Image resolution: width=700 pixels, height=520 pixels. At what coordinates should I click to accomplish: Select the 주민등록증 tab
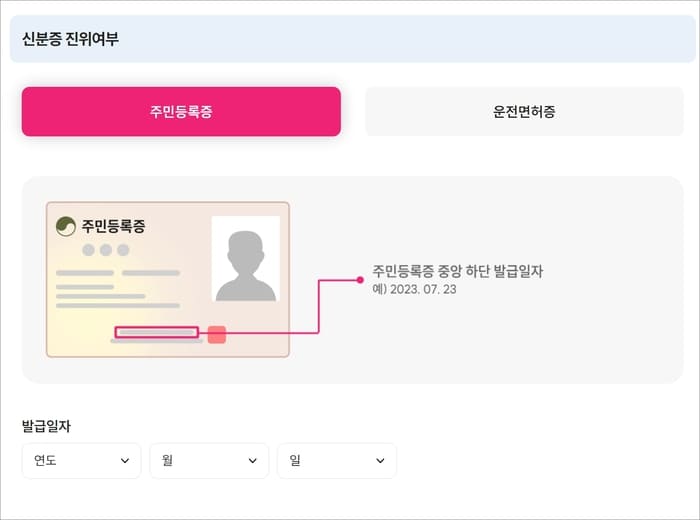181,112
